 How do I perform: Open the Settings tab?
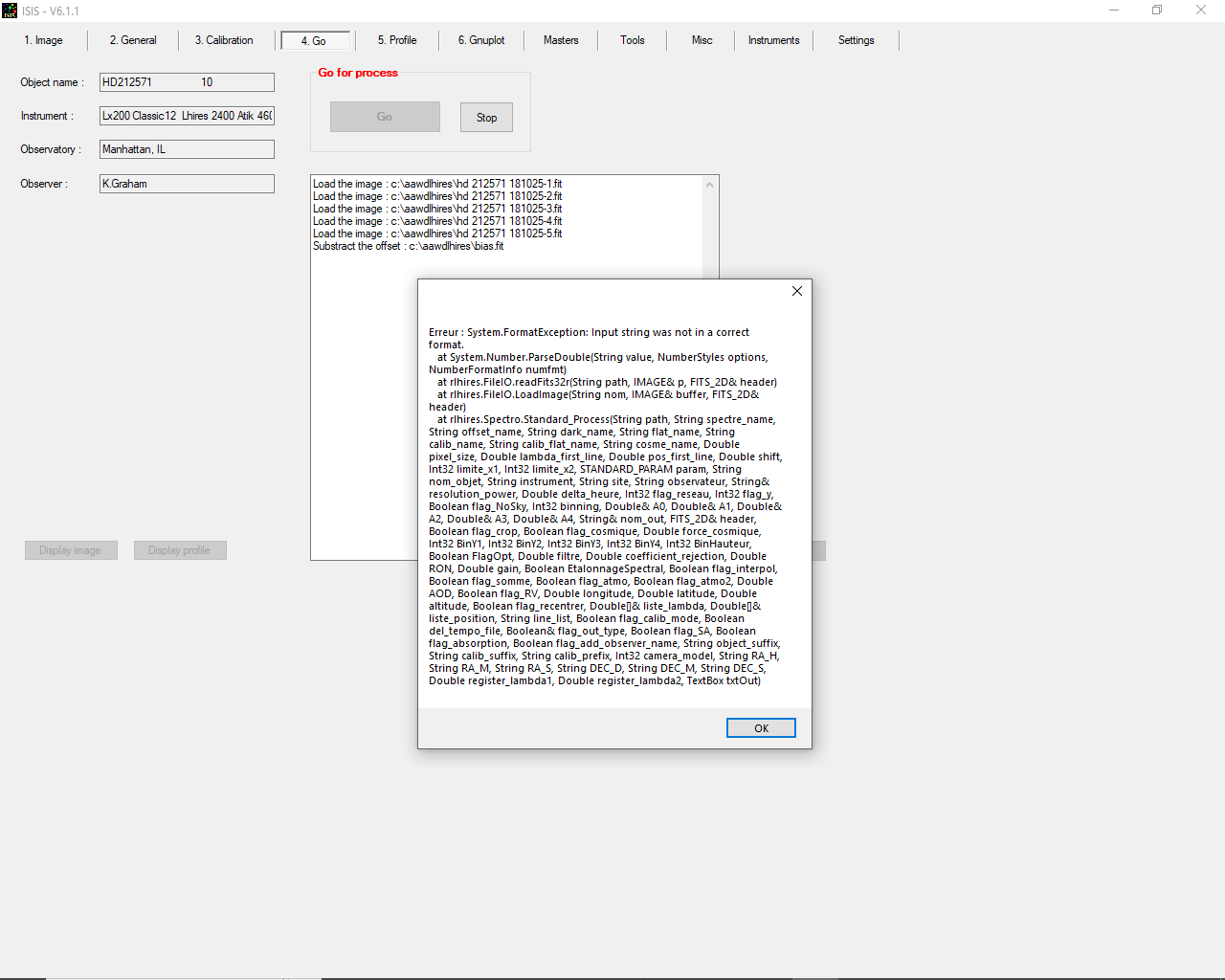(x=857, y=40)
